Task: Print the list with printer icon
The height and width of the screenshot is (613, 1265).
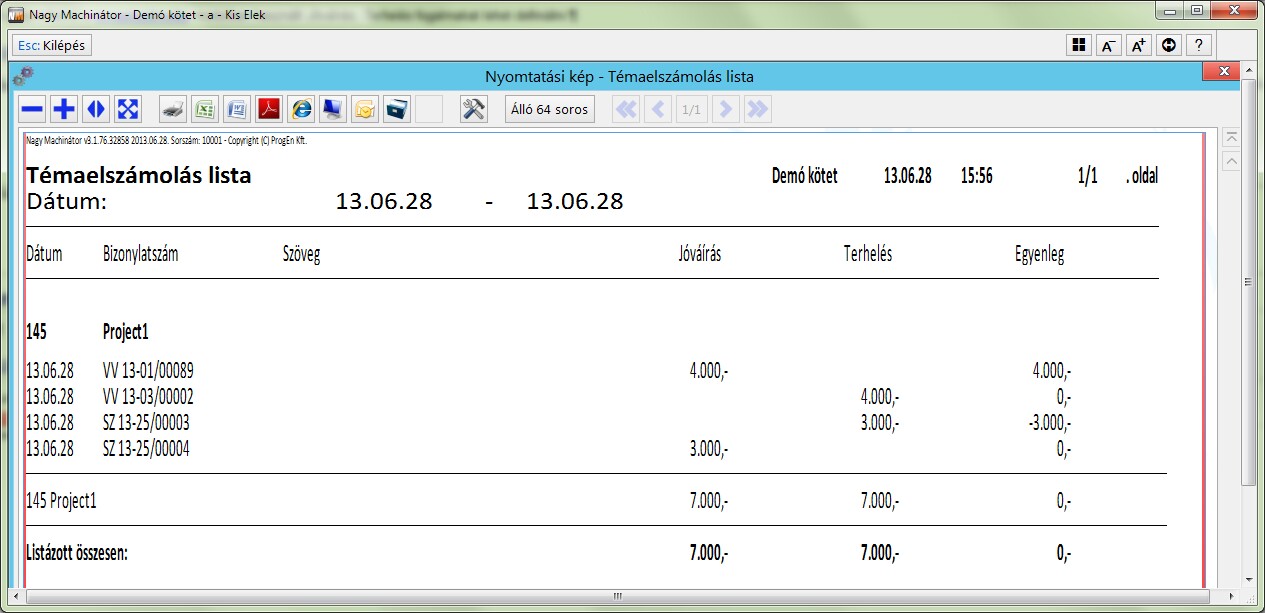Action: point(174,109)
